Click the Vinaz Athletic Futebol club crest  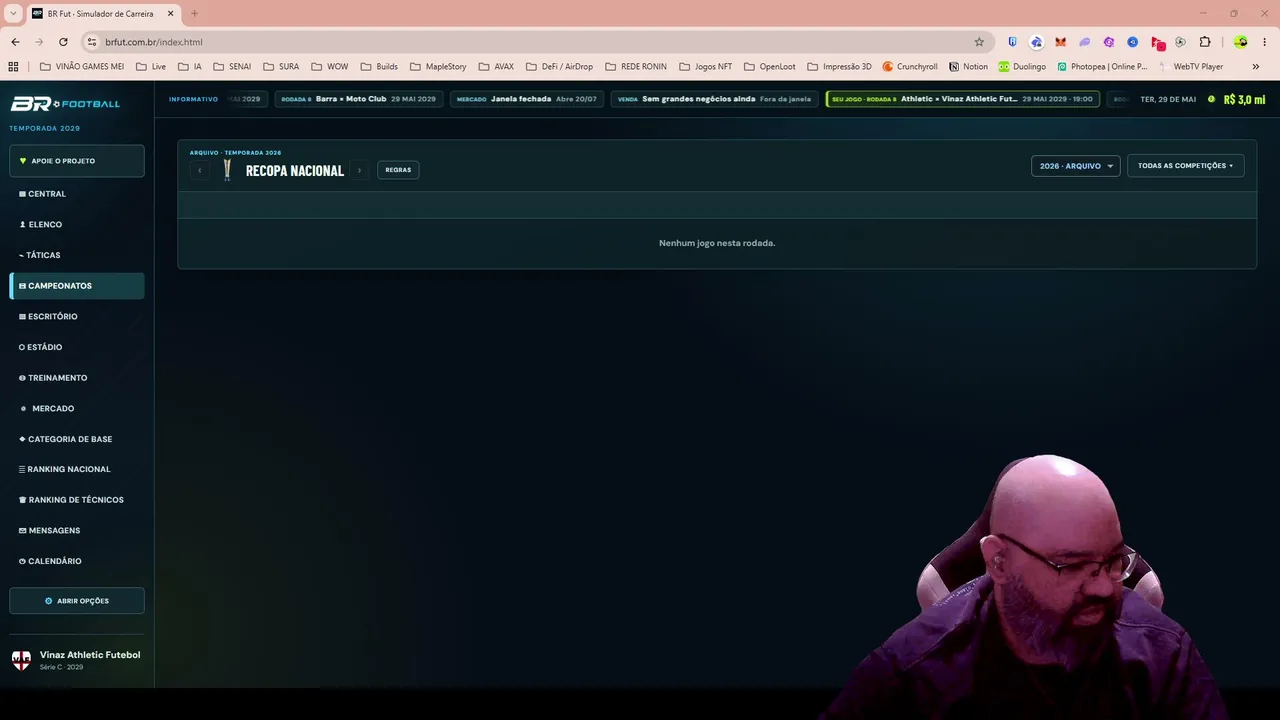pyautogui.click(x=21, y=660)
